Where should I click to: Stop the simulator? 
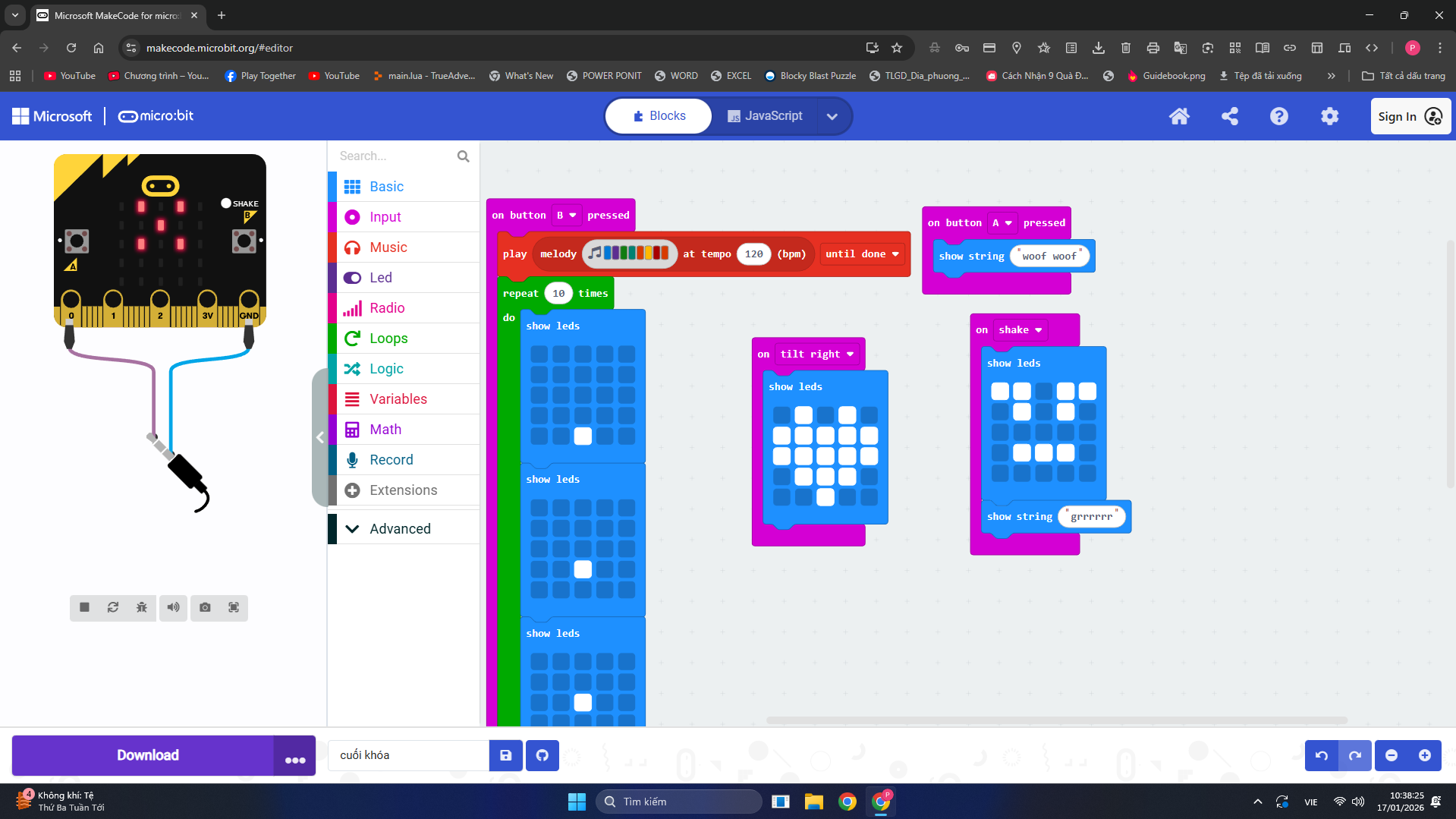pyautogui.click(x=84, y=607)
